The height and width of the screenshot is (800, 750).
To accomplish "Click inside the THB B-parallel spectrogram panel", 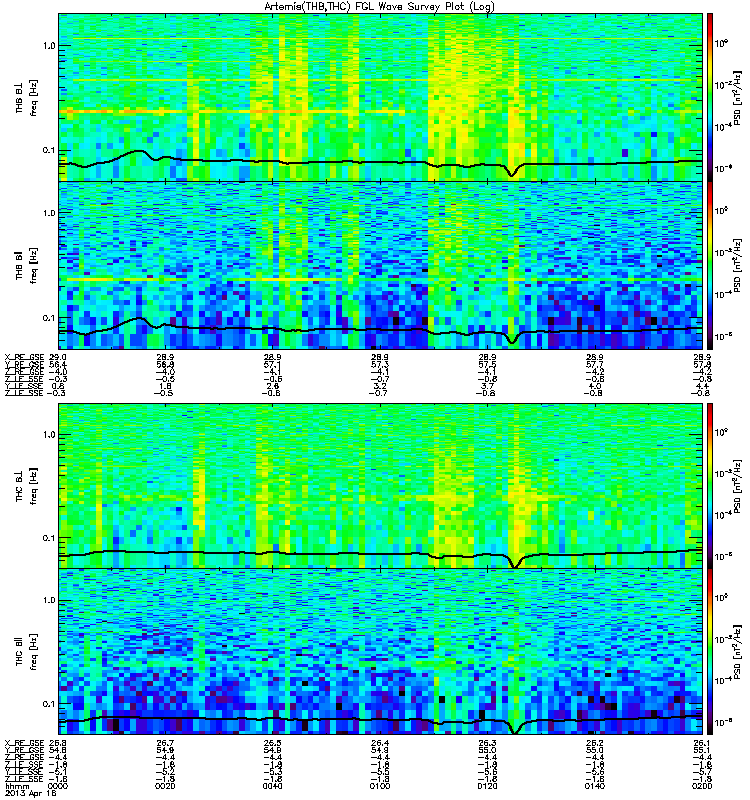I will click(x=380, y=265).
